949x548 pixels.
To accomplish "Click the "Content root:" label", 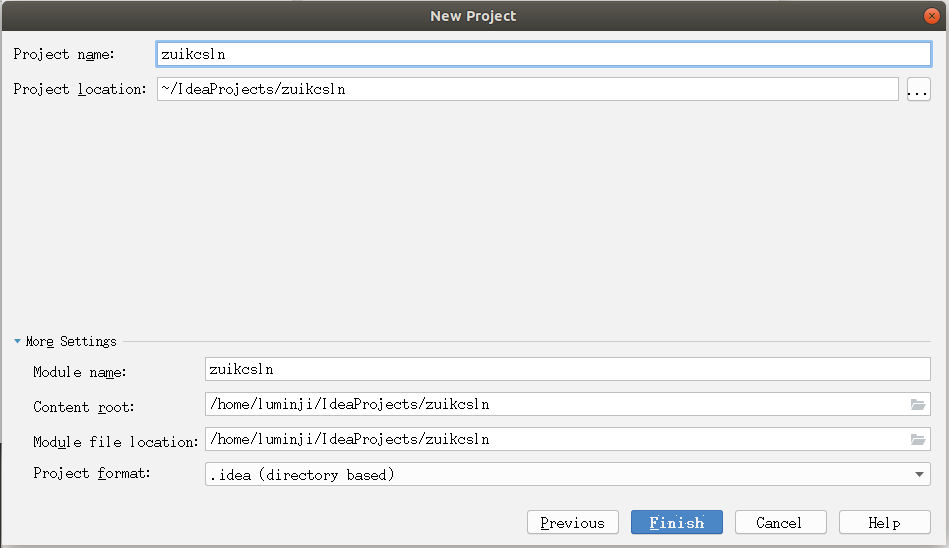I will [x=84, y=407].
